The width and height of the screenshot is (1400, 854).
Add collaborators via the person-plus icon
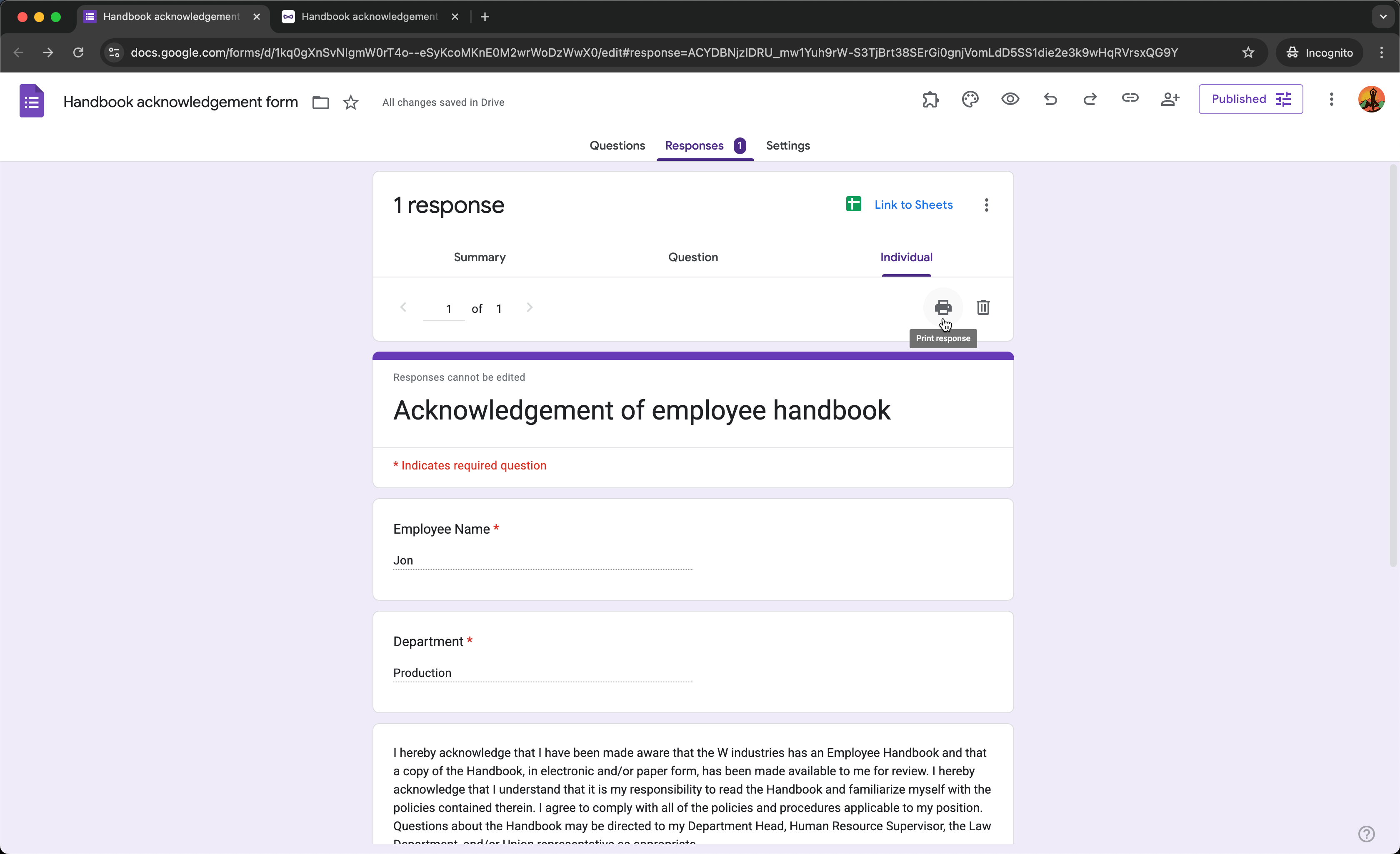point(1170,99)
